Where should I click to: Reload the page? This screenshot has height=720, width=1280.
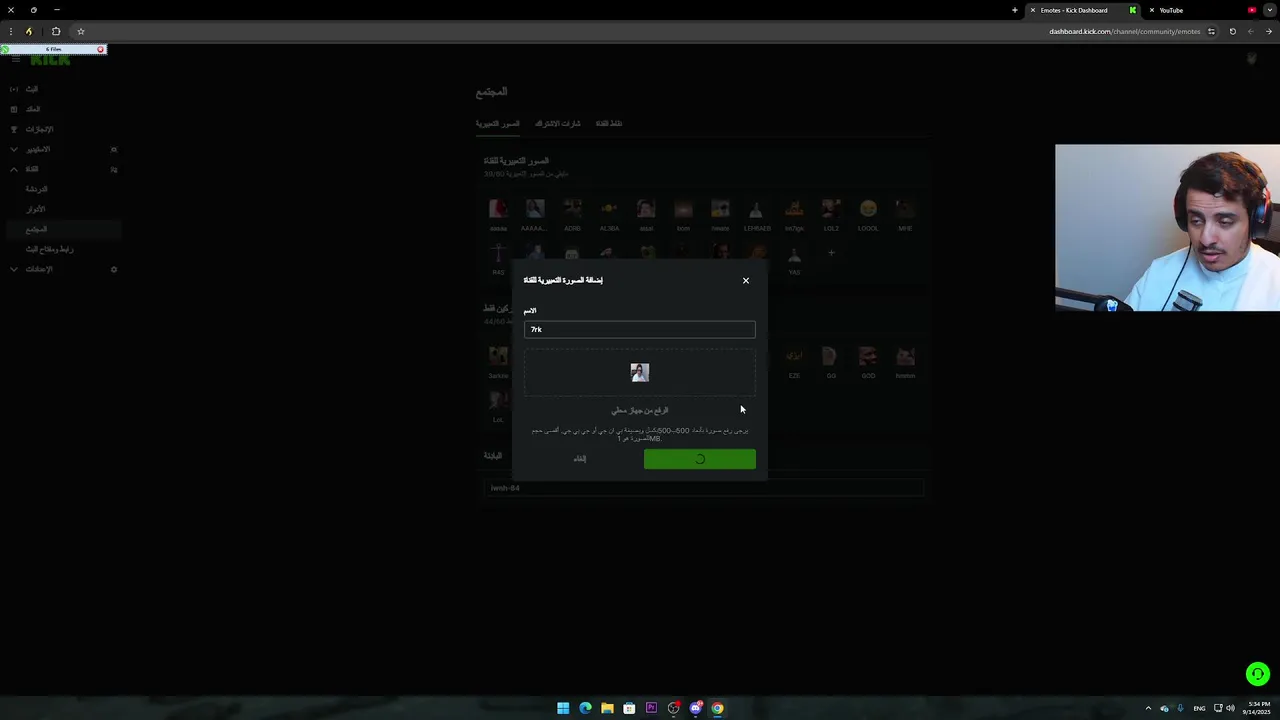(x=1232, y=31)
